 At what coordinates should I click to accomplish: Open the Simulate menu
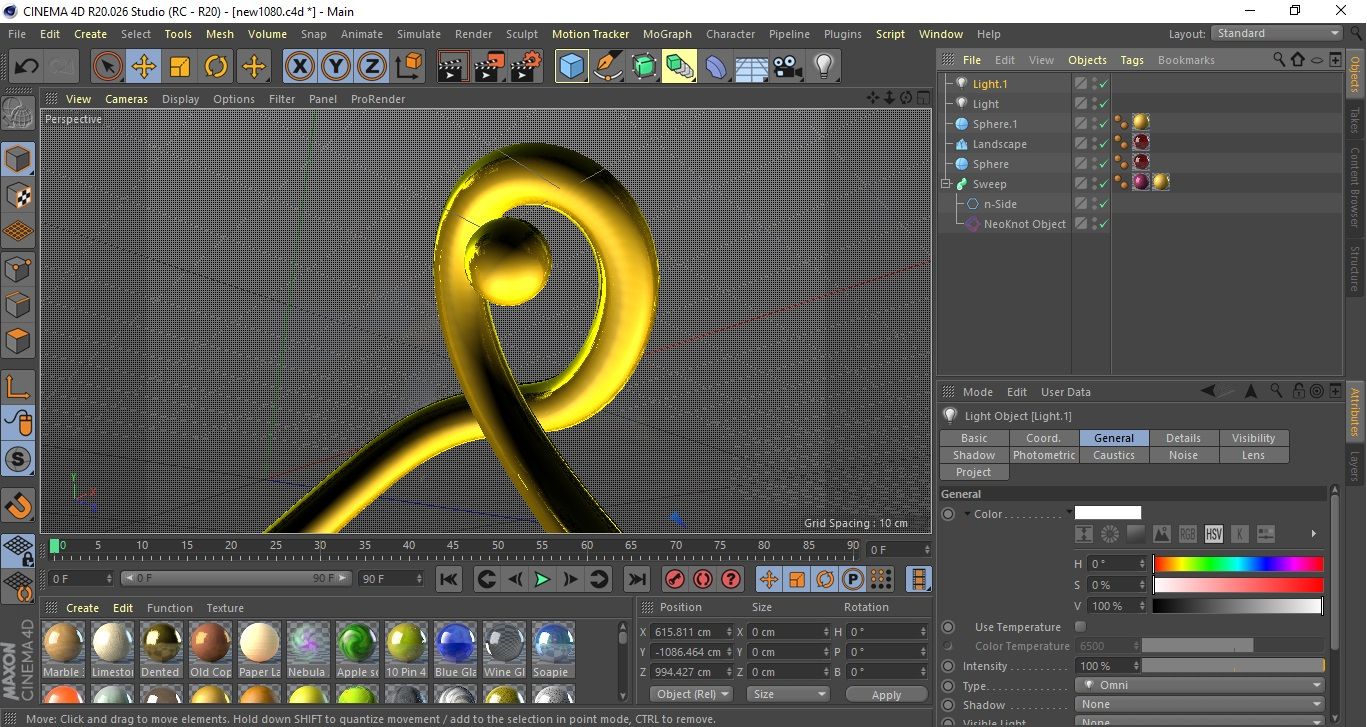[x=419, y=34]
